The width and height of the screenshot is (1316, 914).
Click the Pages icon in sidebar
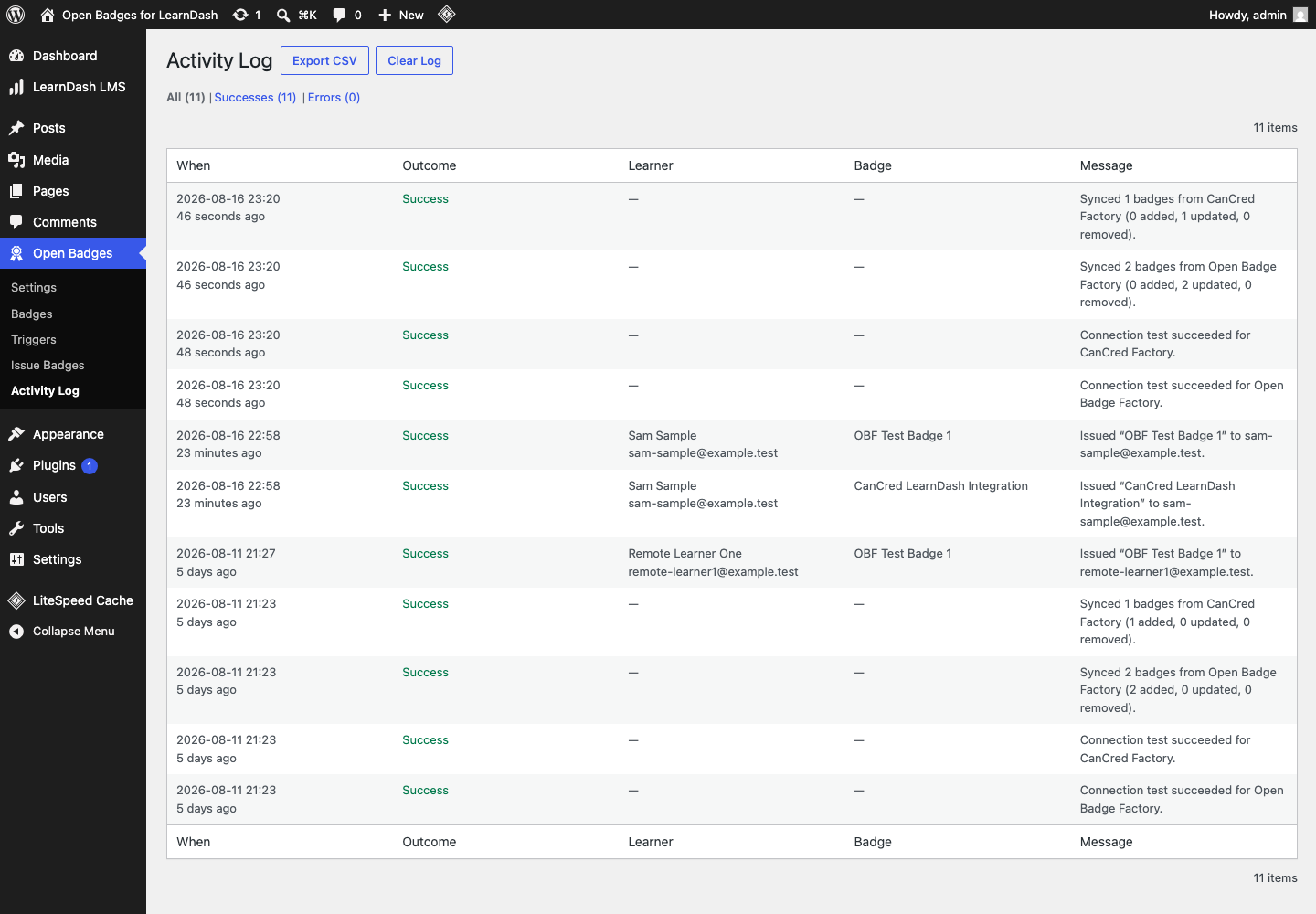tap(16, 191)
